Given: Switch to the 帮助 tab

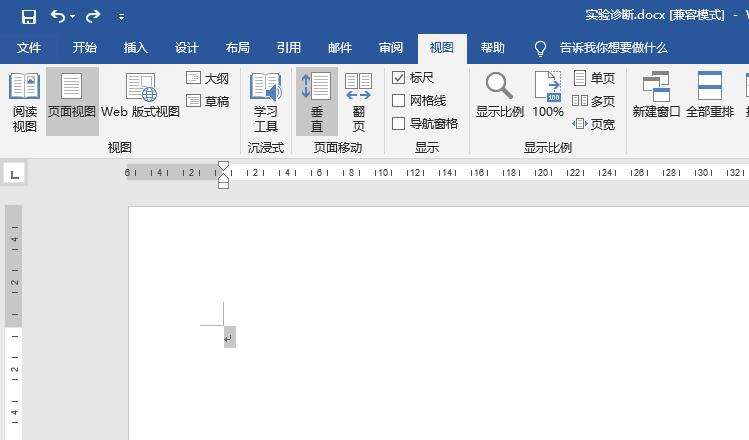Looking at the screenshot, I should (x=493, y=48).
